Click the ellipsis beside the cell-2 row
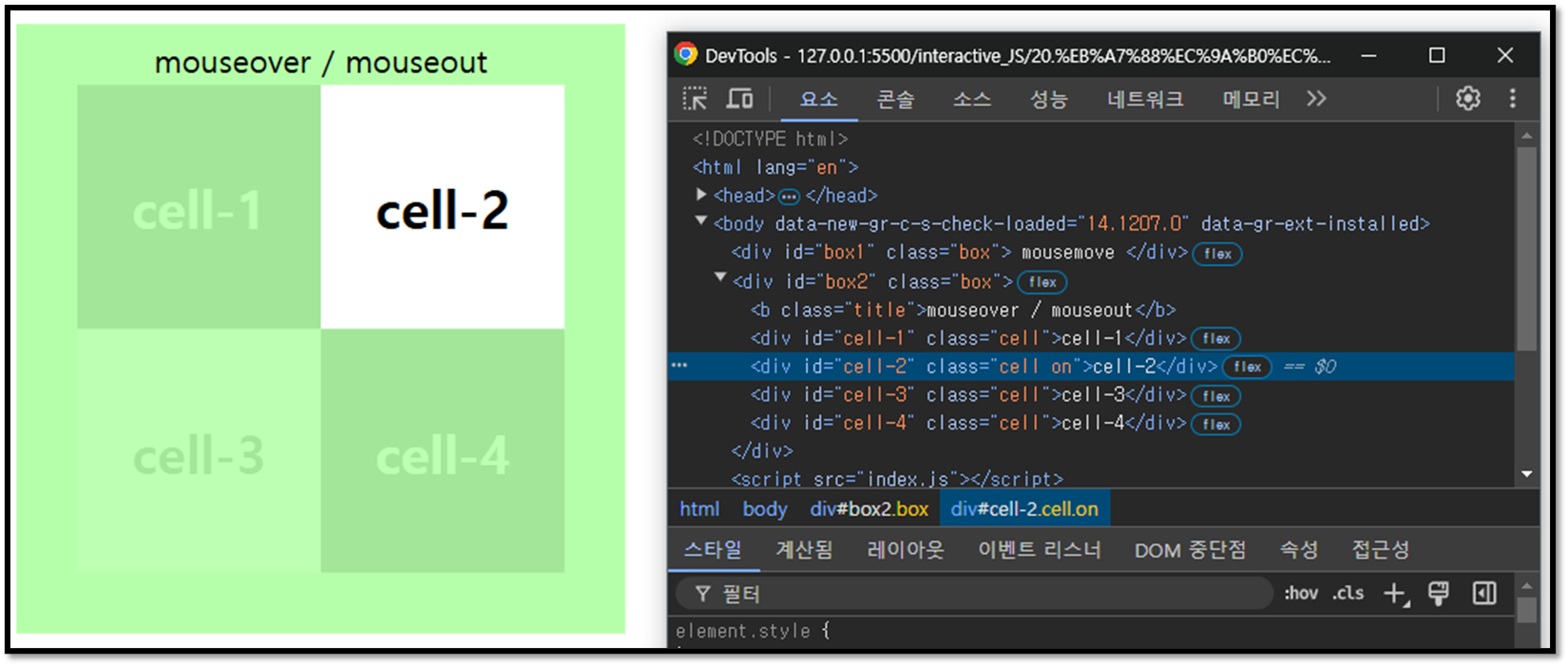This screenshot has height=666, width=1568. point(679,365)
